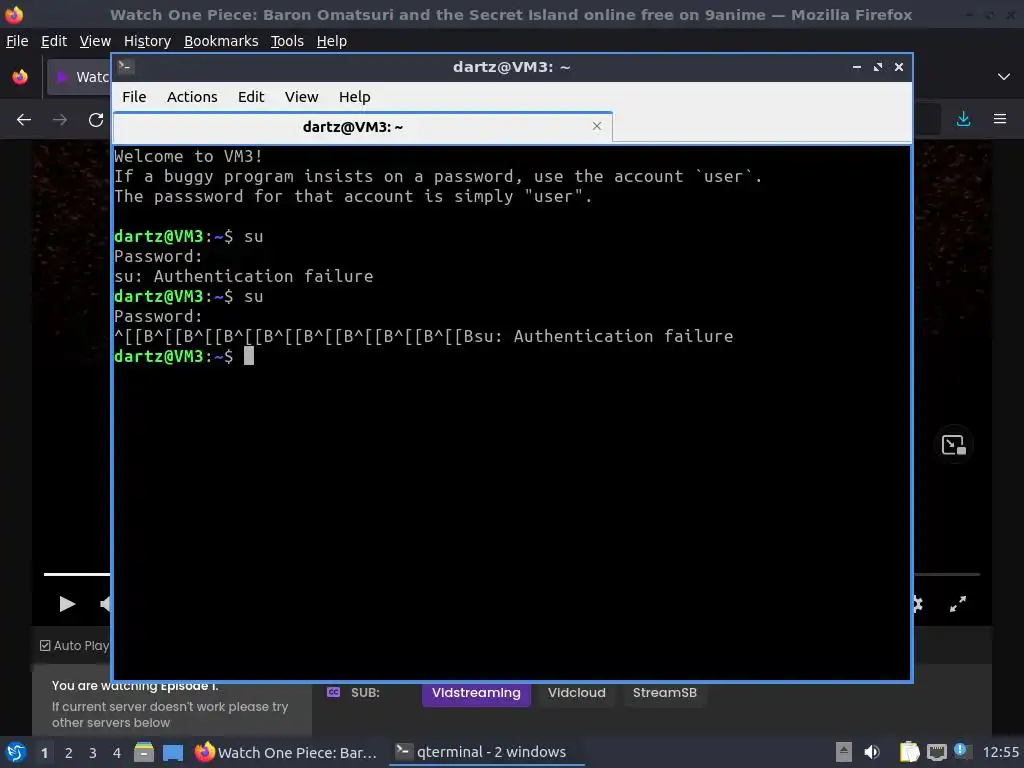Open the View menu in qterminal
Screen dimensions: 1024x768
[301, 97]
